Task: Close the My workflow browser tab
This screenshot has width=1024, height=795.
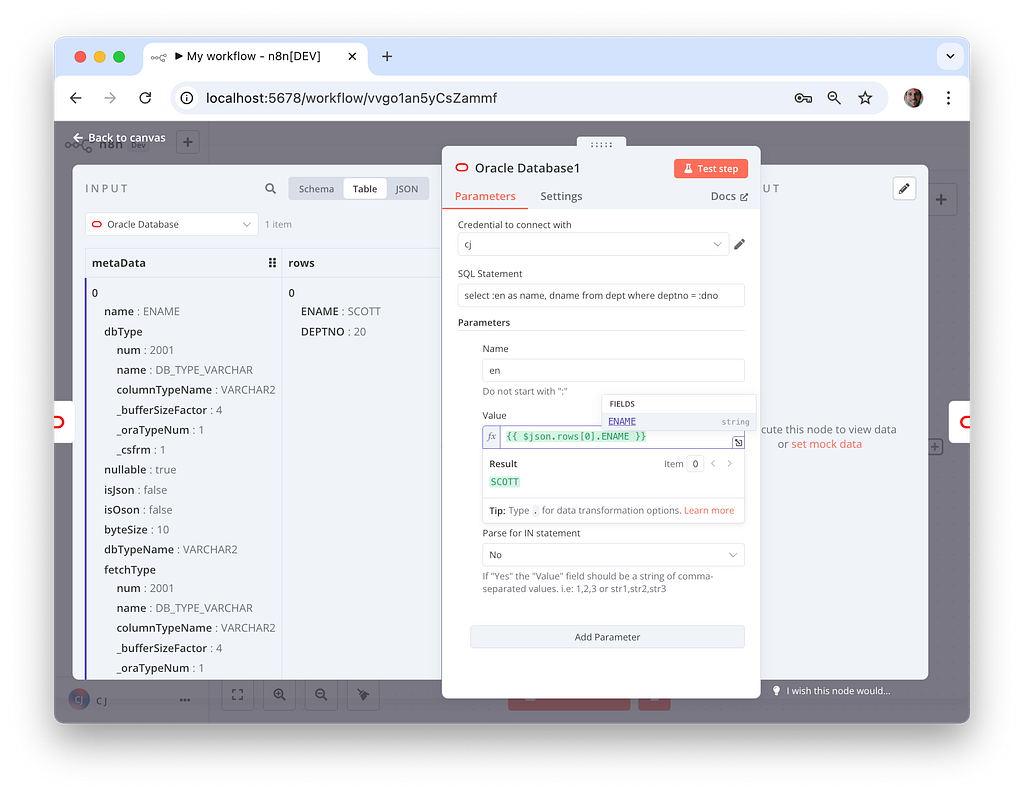Action: [x=352, y=57]
